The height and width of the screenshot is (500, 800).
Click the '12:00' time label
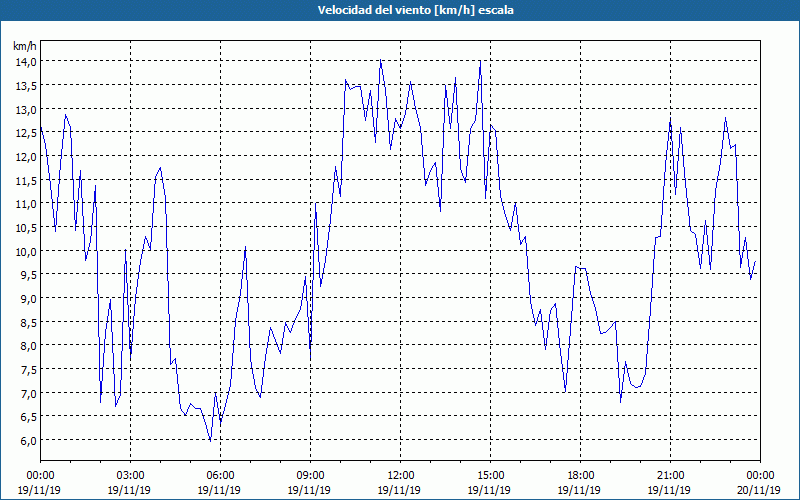[x=400, y=476]
